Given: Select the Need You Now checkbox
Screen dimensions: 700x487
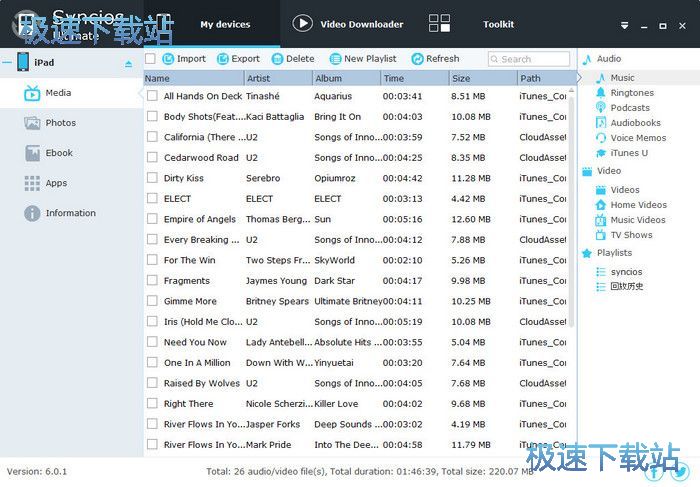Looking at the screenshot, I should coord(152,342).
